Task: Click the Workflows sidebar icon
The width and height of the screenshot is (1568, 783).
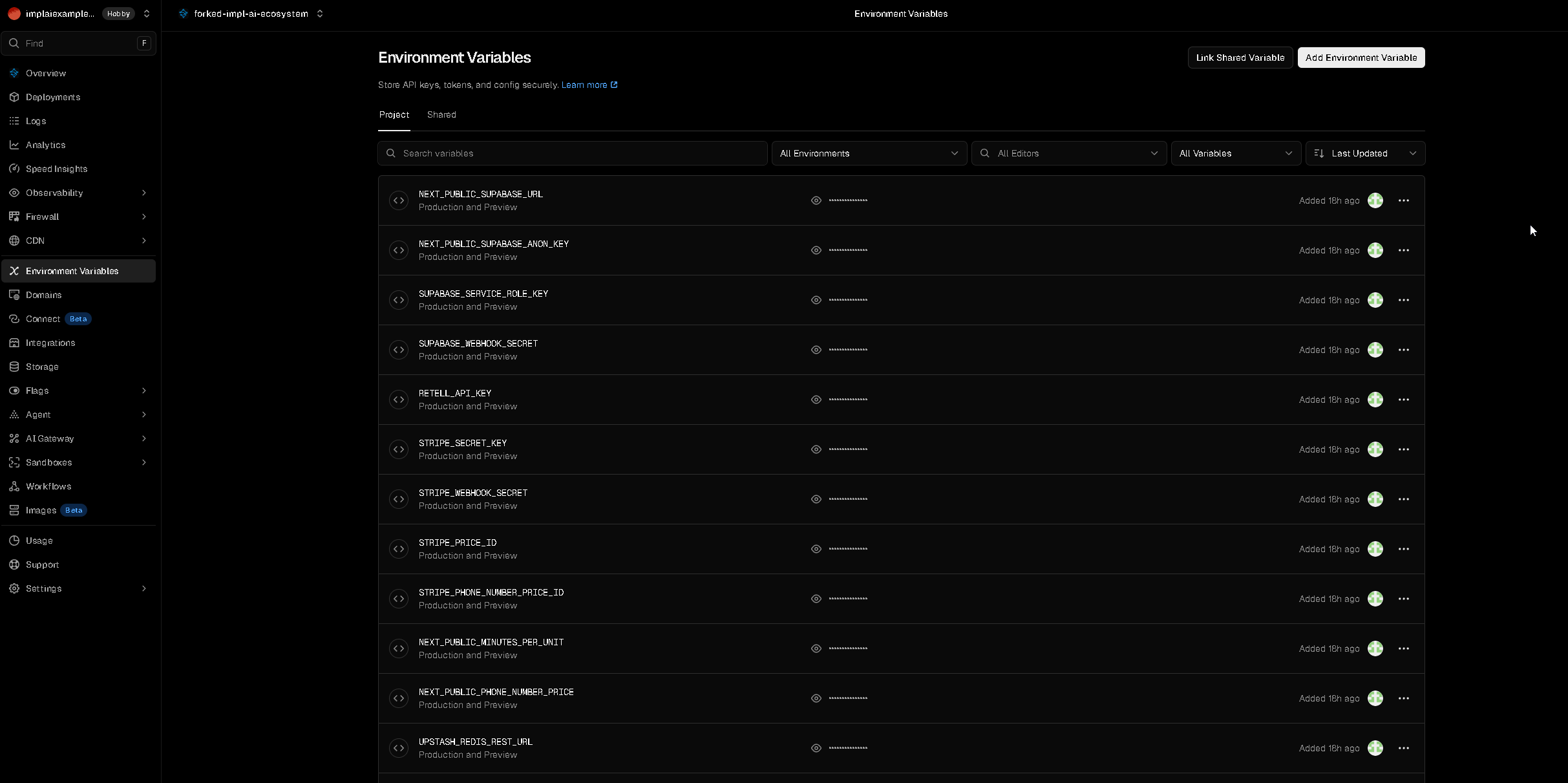Action: click(x=14, y=486)
